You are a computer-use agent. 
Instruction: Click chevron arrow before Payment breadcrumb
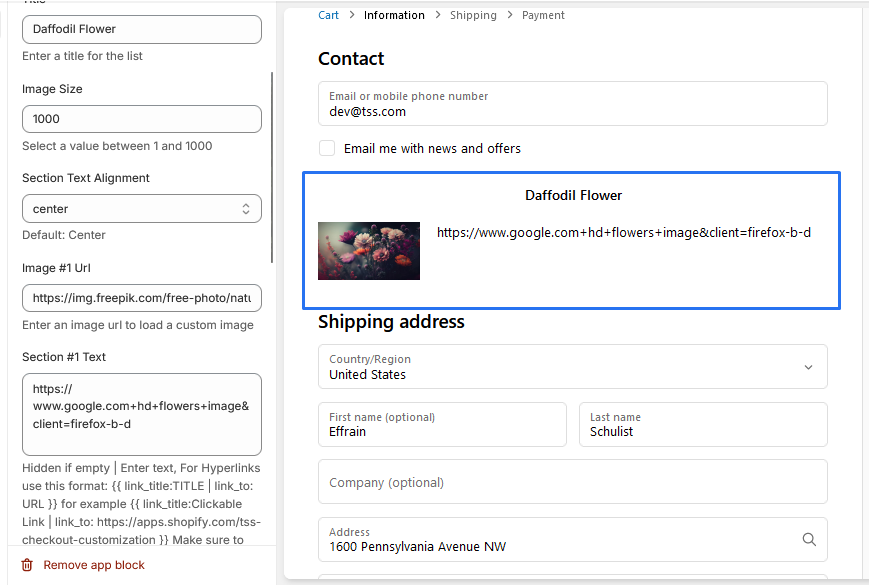tap(510, 15)
